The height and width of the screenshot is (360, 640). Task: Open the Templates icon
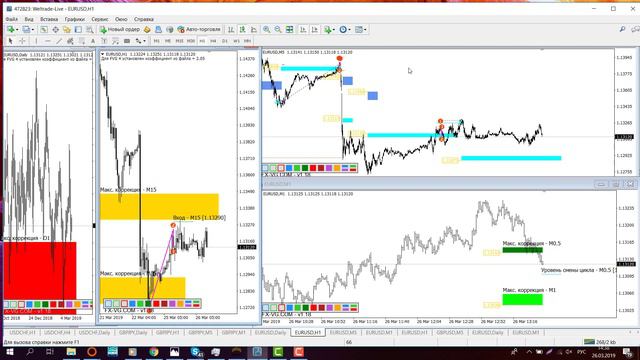tap(359, 29)
